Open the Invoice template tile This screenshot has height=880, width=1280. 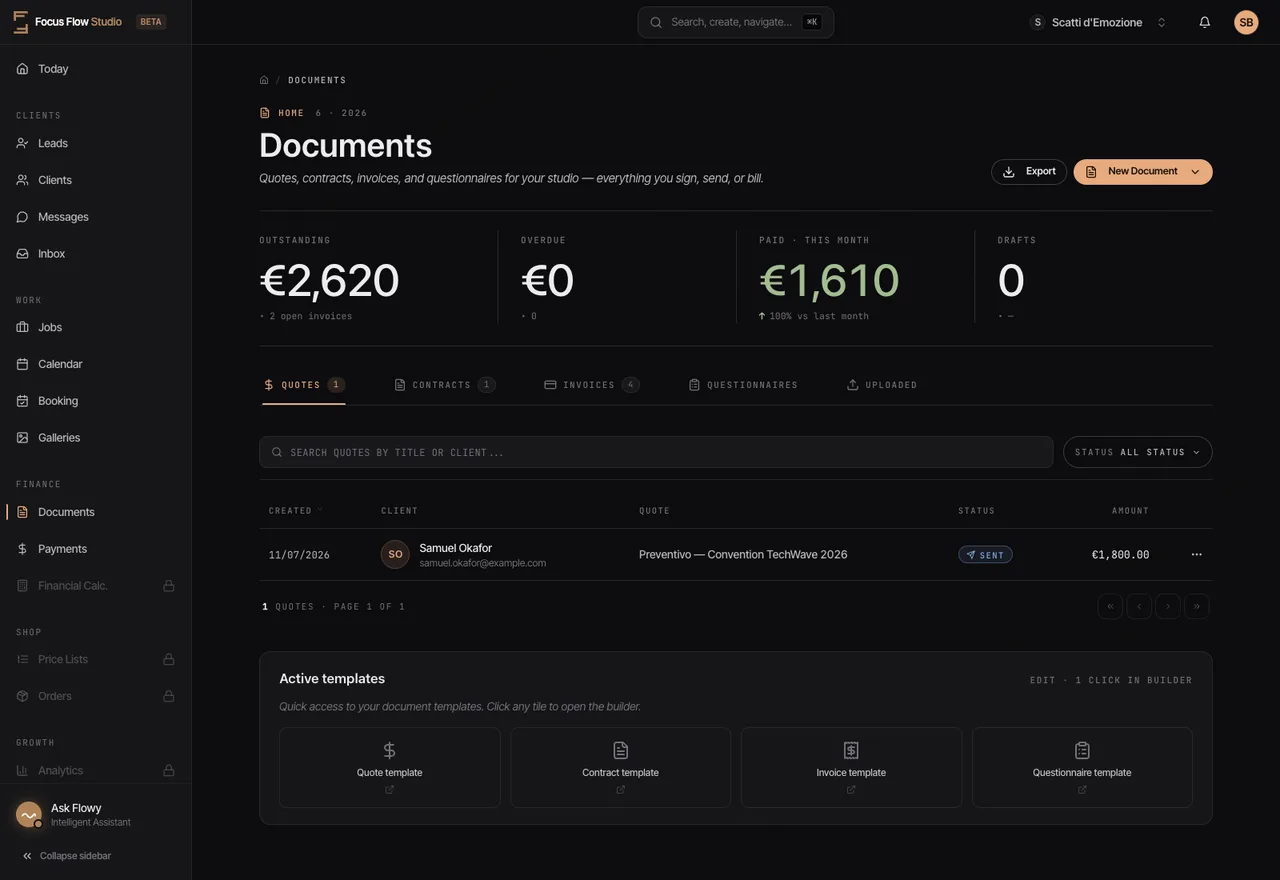pyautogui.click(x=851, y=767)
